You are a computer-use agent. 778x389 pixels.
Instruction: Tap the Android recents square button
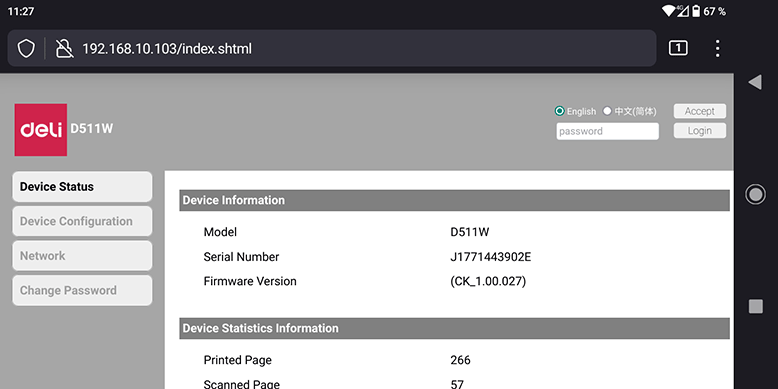(756, 306)
